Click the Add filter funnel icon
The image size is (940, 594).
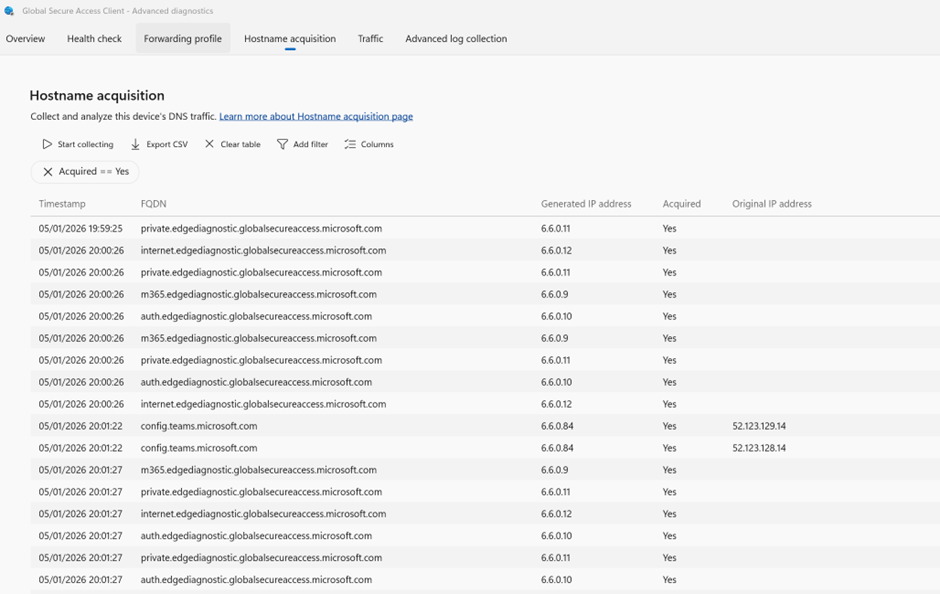[282, 144]
